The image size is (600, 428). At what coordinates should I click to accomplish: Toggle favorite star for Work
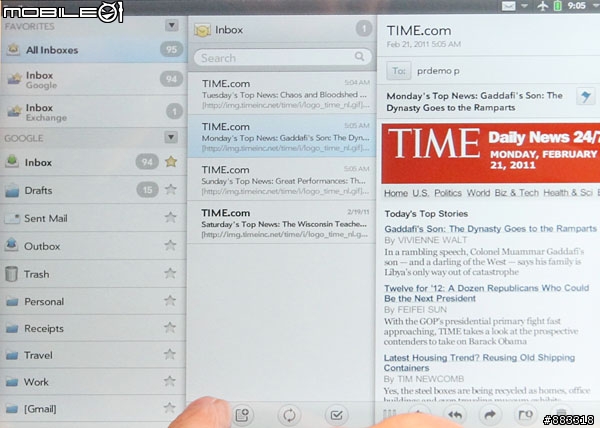point(170,381)
